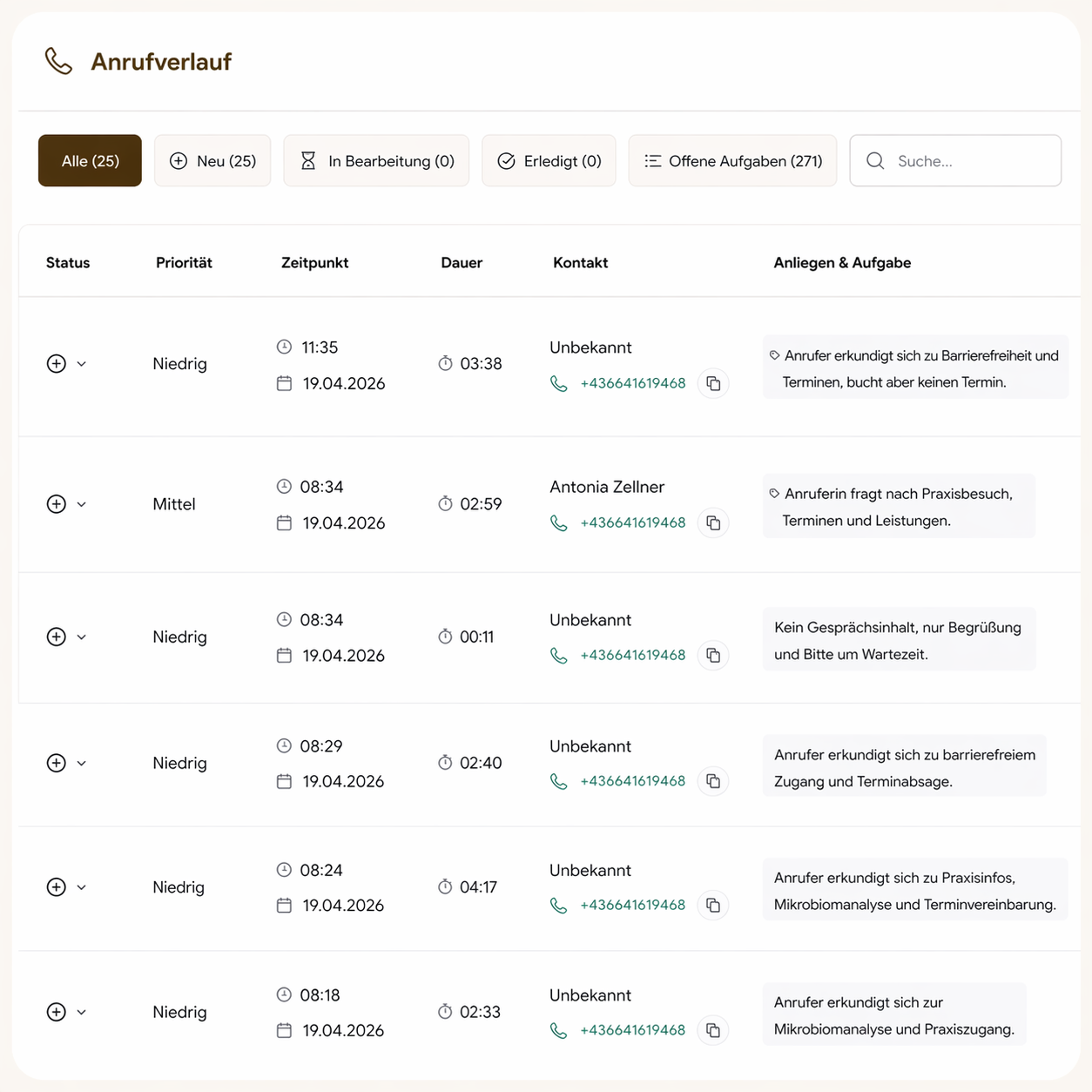Open the Barrierefreiheit und Terminen summary

pos(915,367)
